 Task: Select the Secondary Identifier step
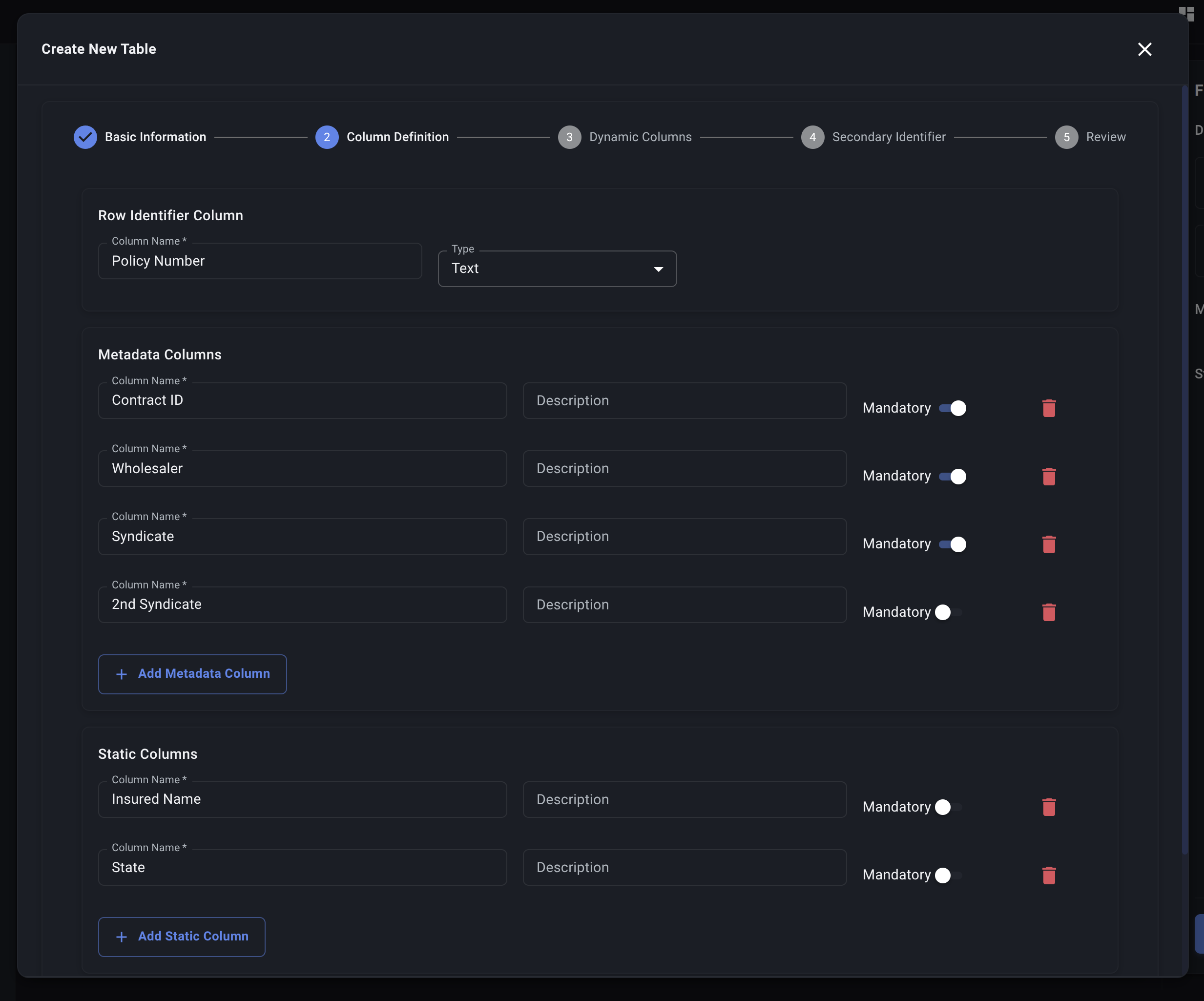(x=888, y=137)
